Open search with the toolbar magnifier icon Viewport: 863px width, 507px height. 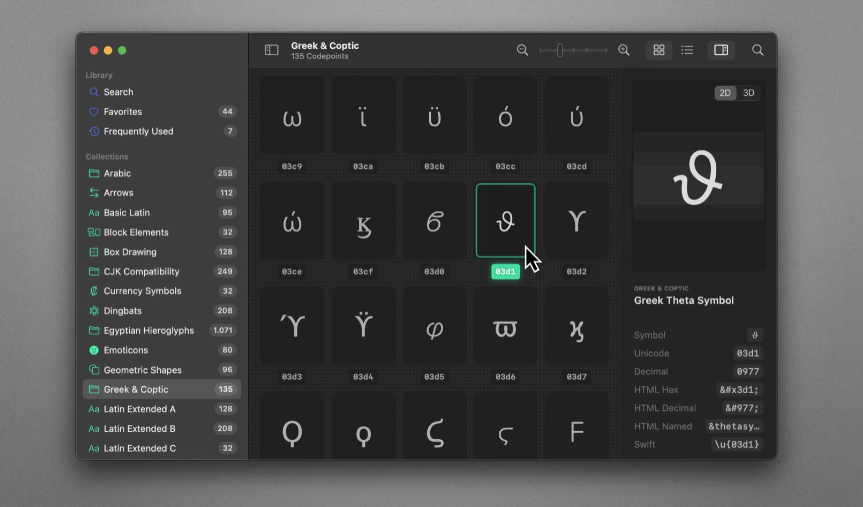coord(757,50)
